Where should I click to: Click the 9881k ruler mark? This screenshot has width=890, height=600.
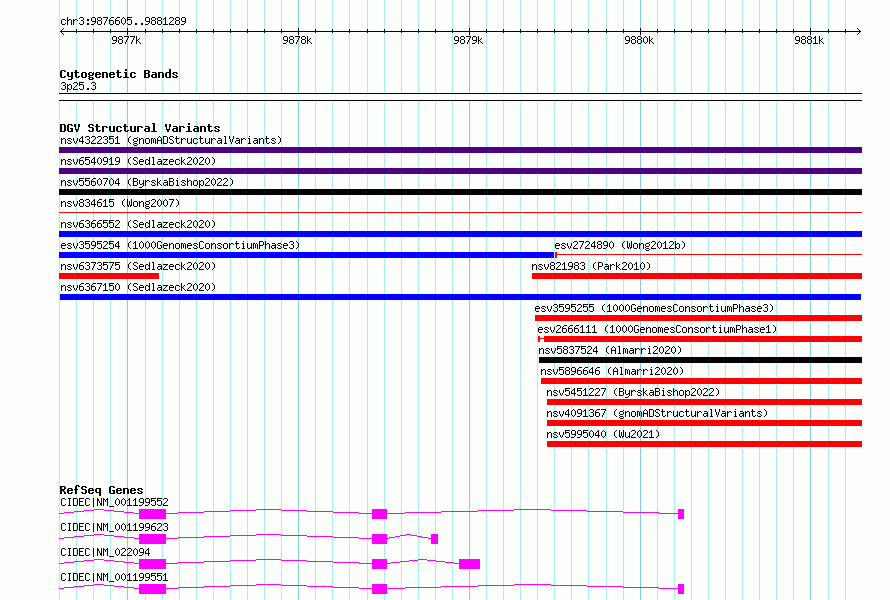coord(809,40)
